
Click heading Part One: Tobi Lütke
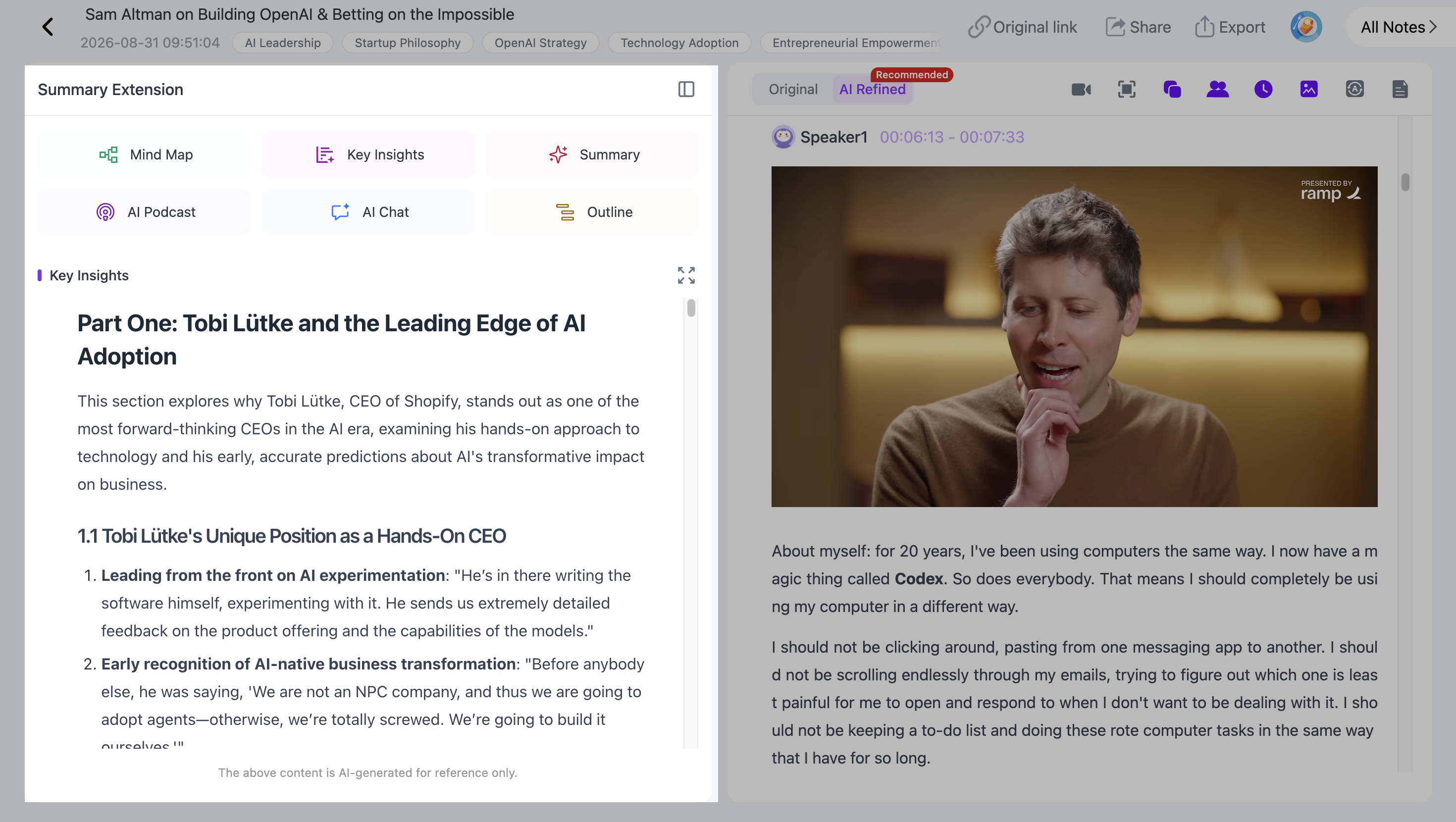[331, 340]
